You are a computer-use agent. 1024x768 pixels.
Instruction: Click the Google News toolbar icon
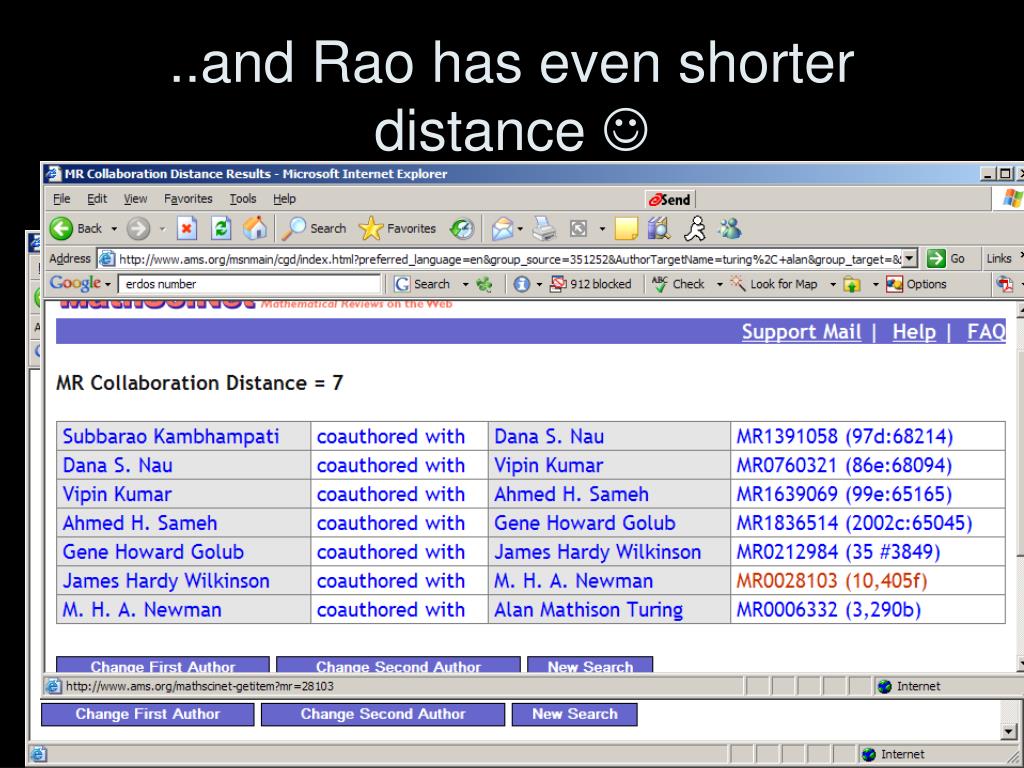484,284
